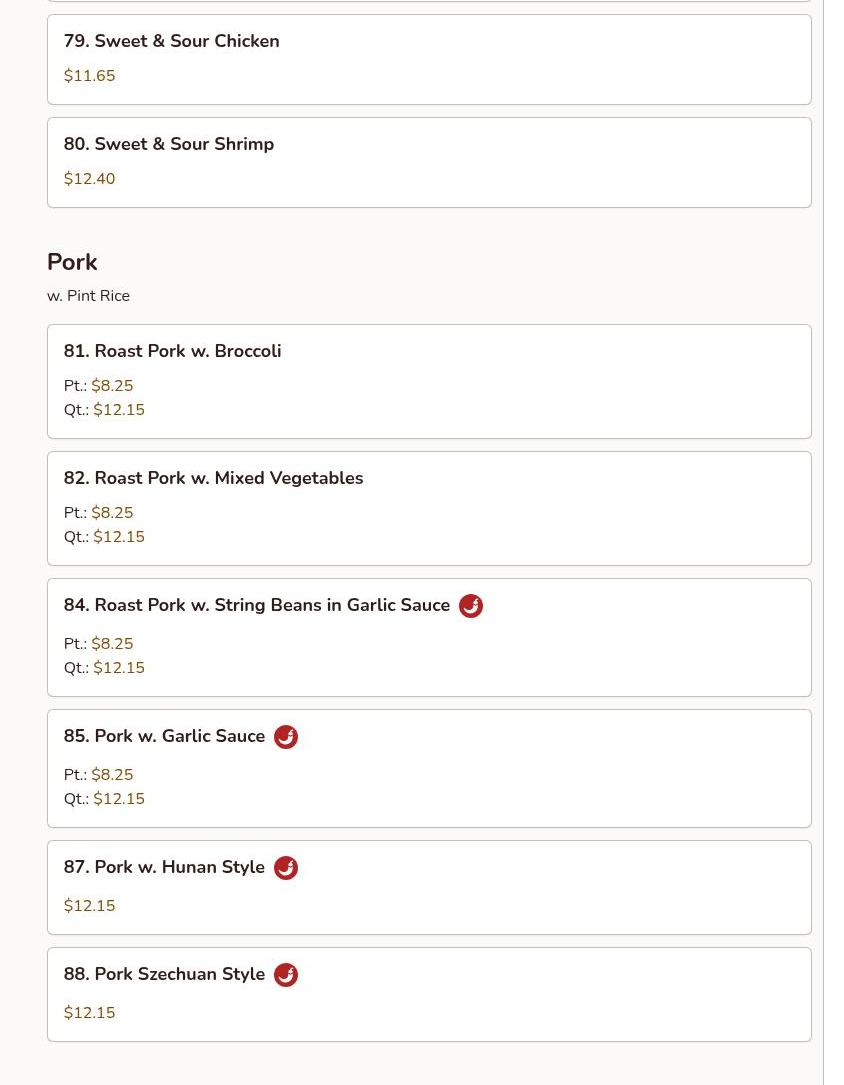Pick pint price for Roast Pork Mixed Vegetables

pos(112,513)
